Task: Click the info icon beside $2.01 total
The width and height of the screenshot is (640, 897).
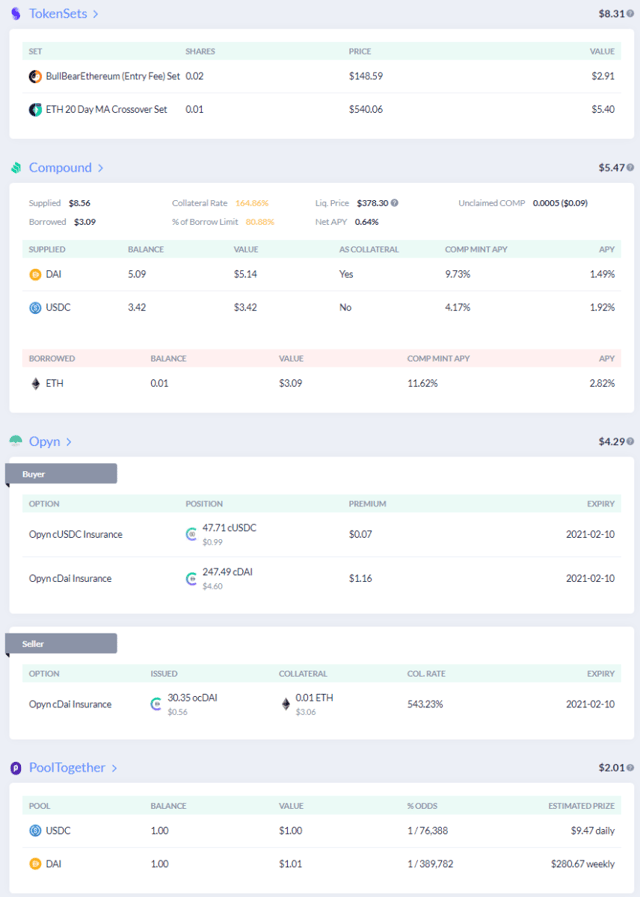Action: click(630, 768)
